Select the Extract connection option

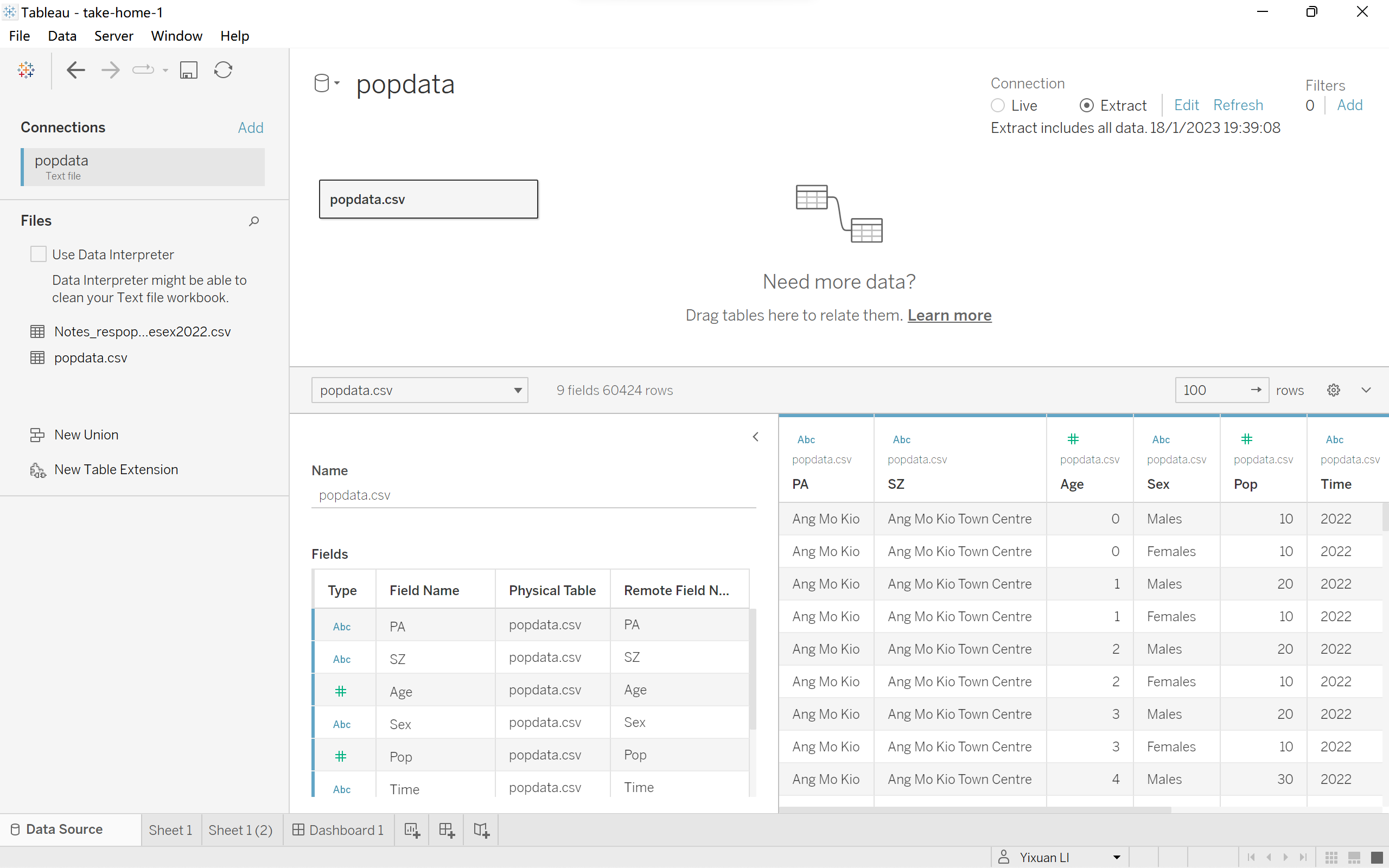pyautogui.click(x=1087, y=106)
